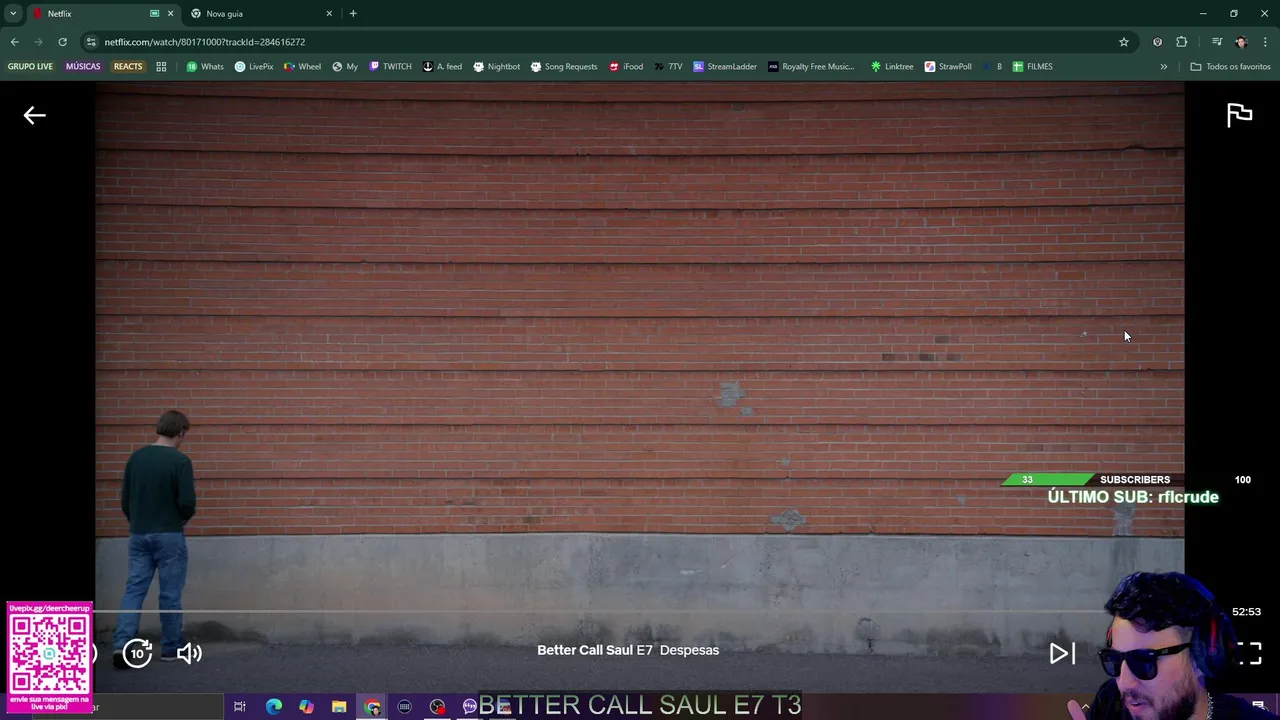Open the media control button in toolbar
Screen dimensions: 1280x720
click(1217, 42)
